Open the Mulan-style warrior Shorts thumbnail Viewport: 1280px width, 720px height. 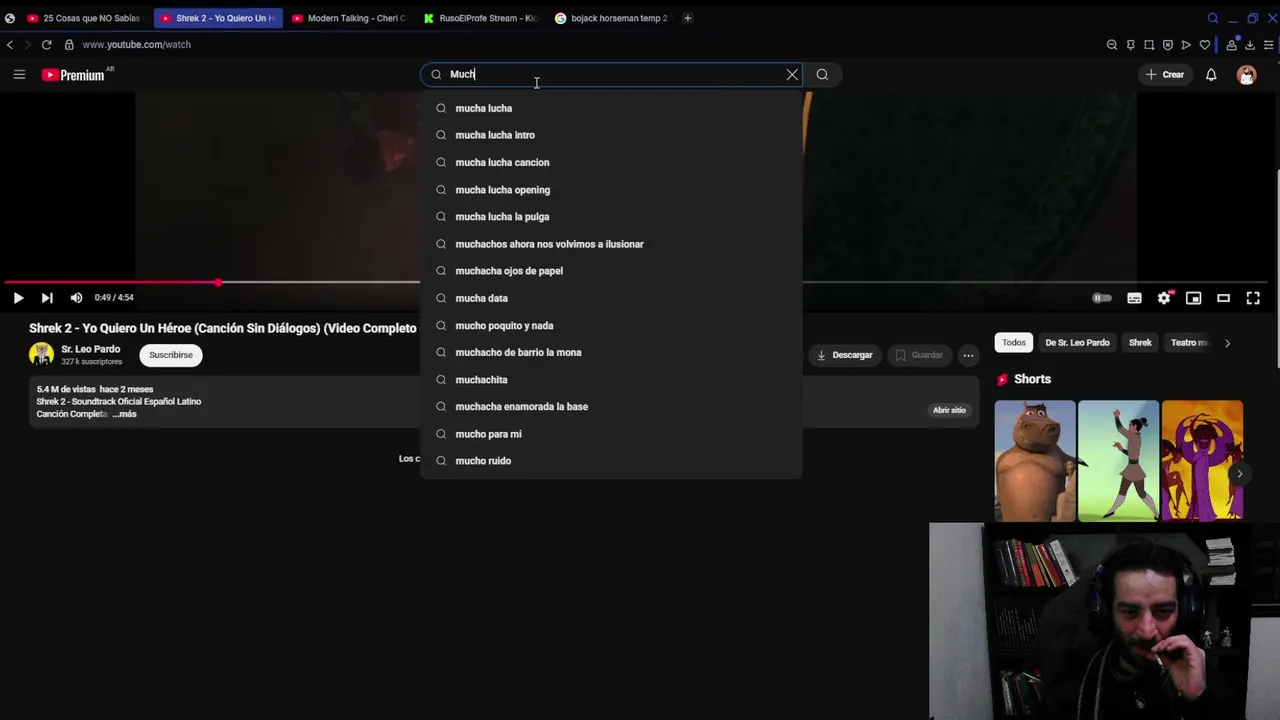(1118, 461)
